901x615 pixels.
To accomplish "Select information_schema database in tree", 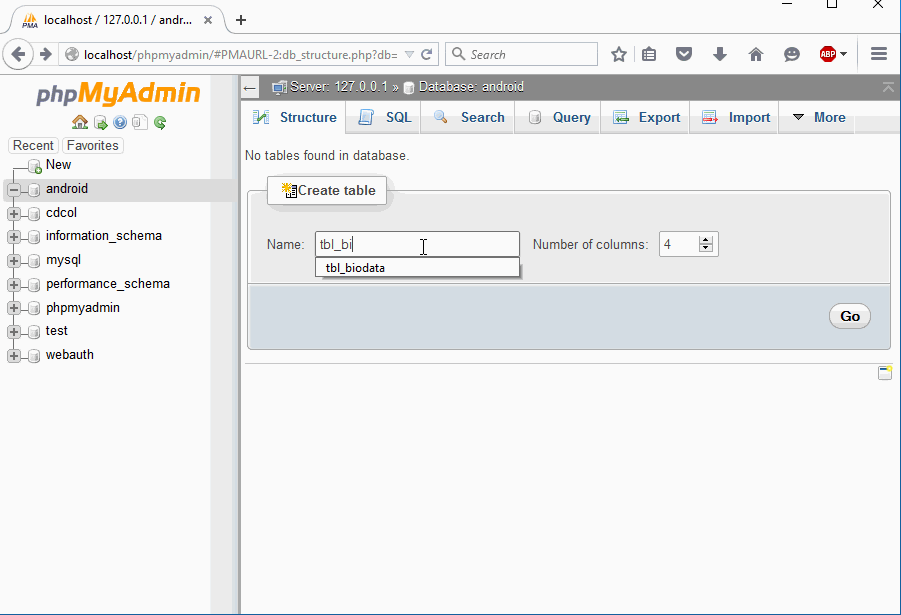I will point(103,236).
